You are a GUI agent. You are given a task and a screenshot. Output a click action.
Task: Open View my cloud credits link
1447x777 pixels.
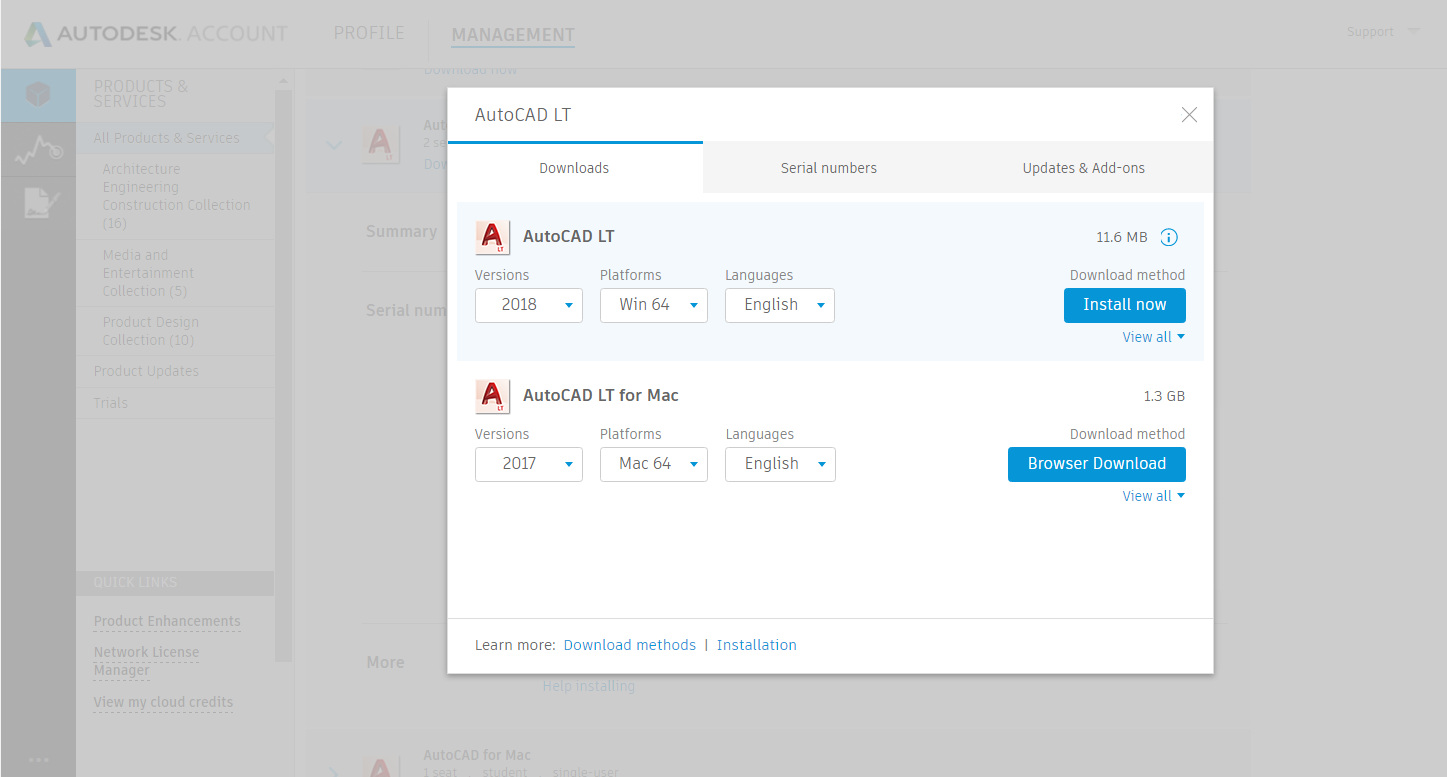163,702
